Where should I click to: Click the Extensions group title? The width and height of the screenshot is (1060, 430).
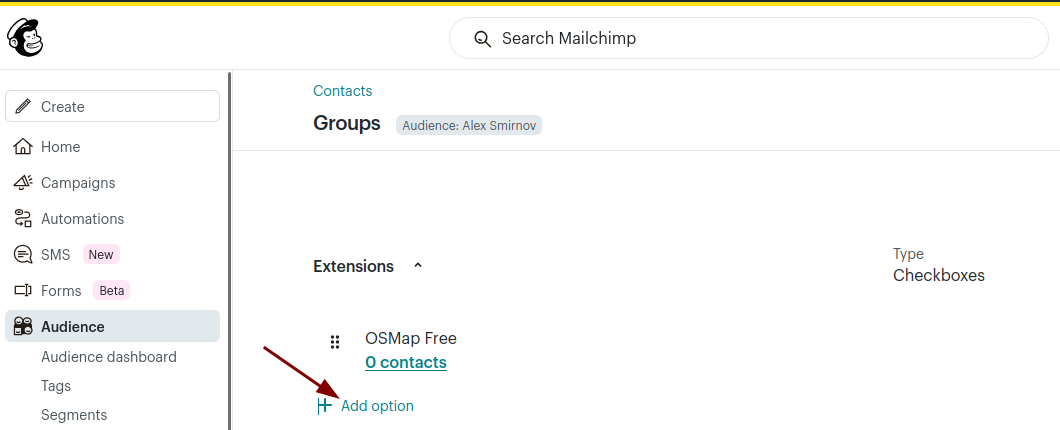[354, 266]
